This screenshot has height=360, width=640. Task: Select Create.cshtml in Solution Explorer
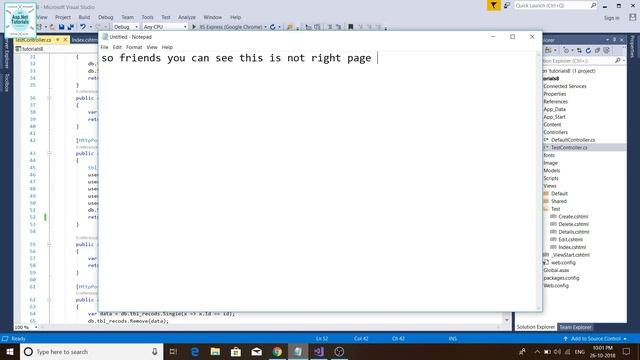(x=573, y=217)
